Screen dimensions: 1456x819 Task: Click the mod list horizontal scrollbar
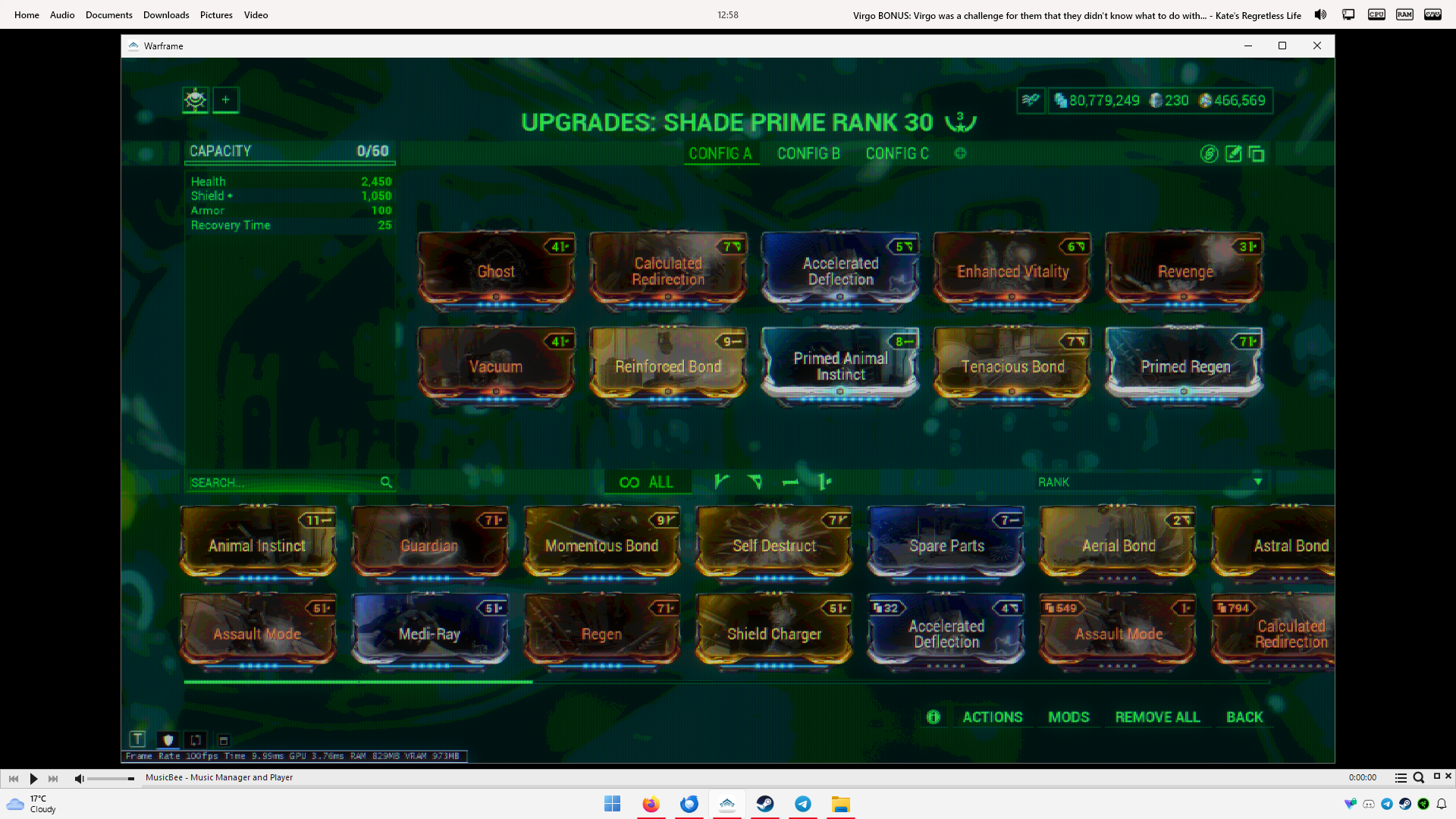coord(358,682)
